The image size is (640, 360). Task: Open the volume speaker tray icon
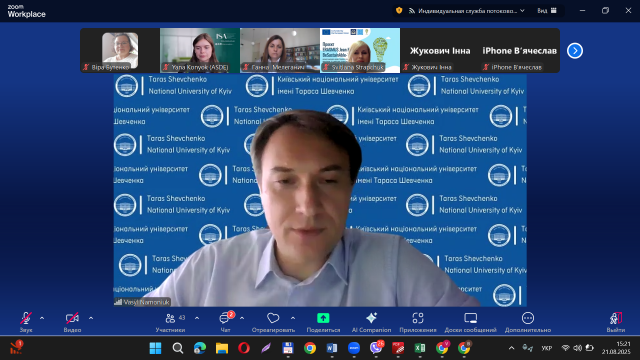tap(578, 348)
